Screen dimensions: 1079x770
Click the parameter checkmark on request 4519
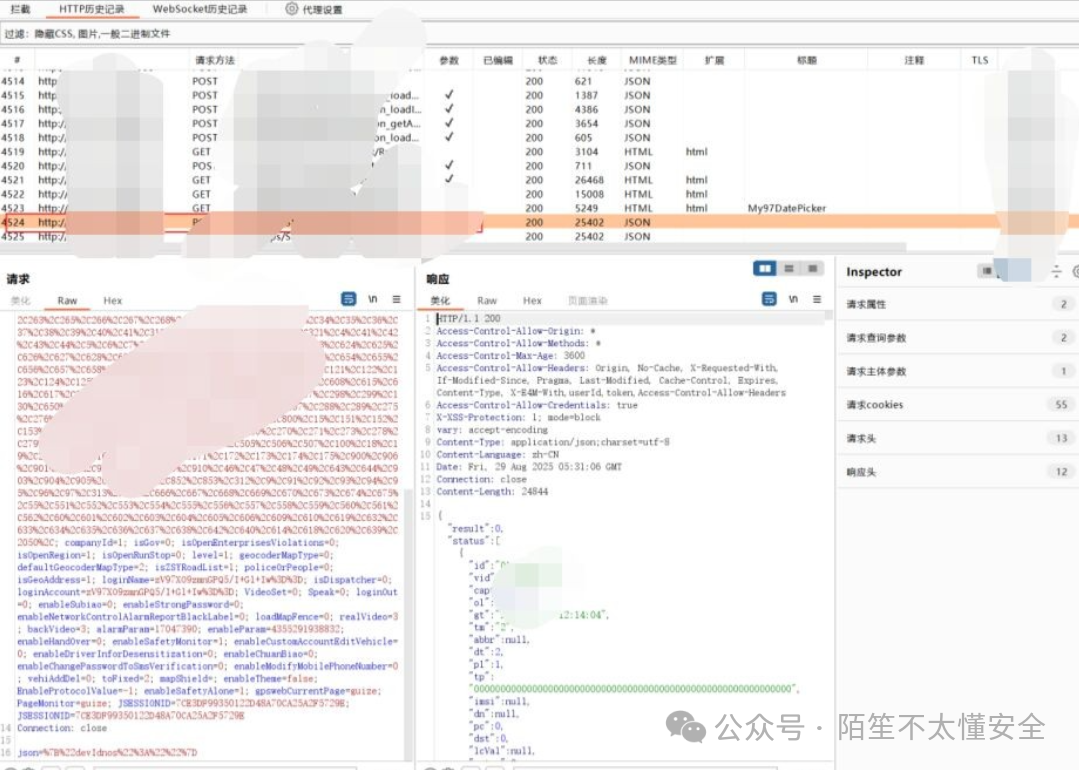pyautogui.click(x=449, y=152)
